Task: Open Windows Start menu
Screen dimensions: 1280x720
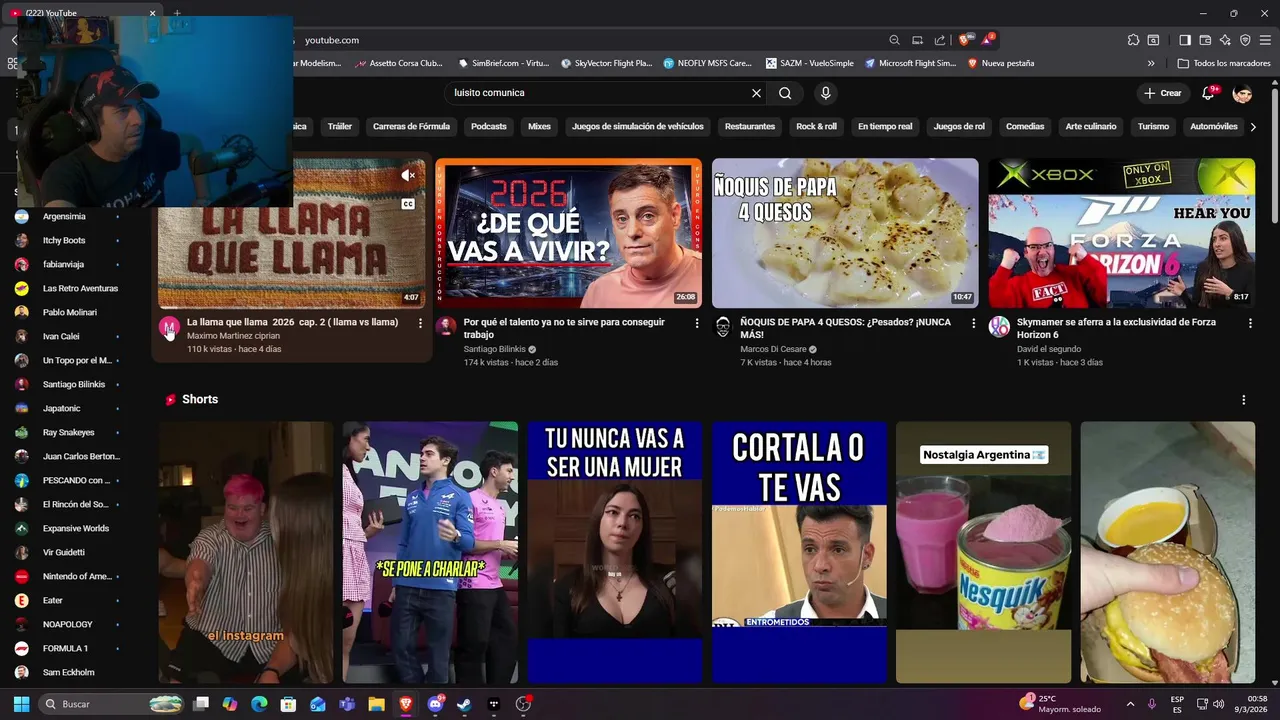Action: click(x=21, y=704)
